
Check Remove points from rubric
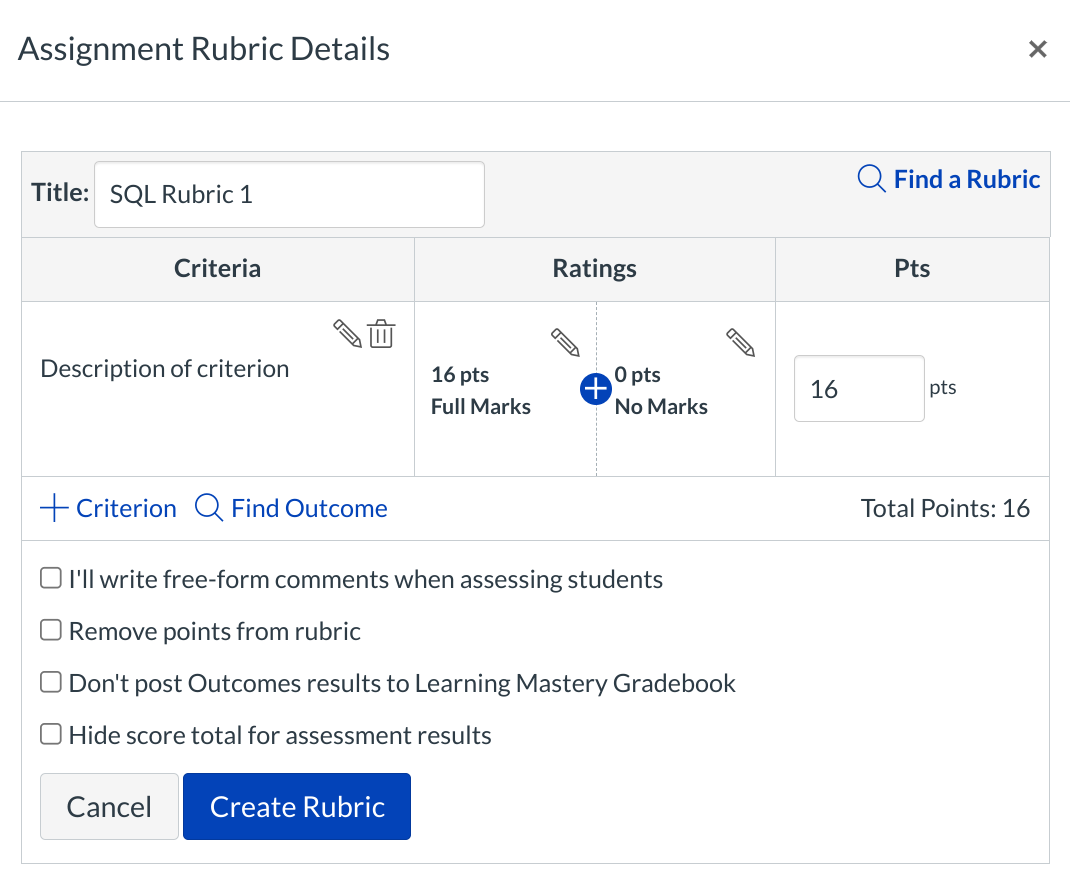coord(50,630)
